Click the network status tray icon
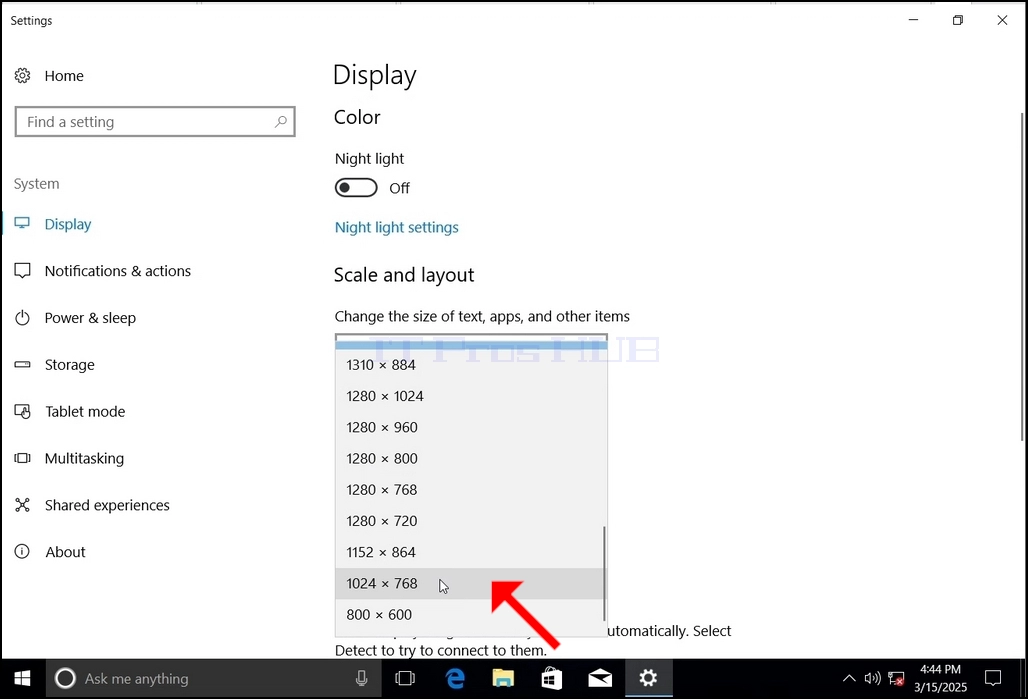This screenshot has width=1028, height=699. click(x=896, y=679)
